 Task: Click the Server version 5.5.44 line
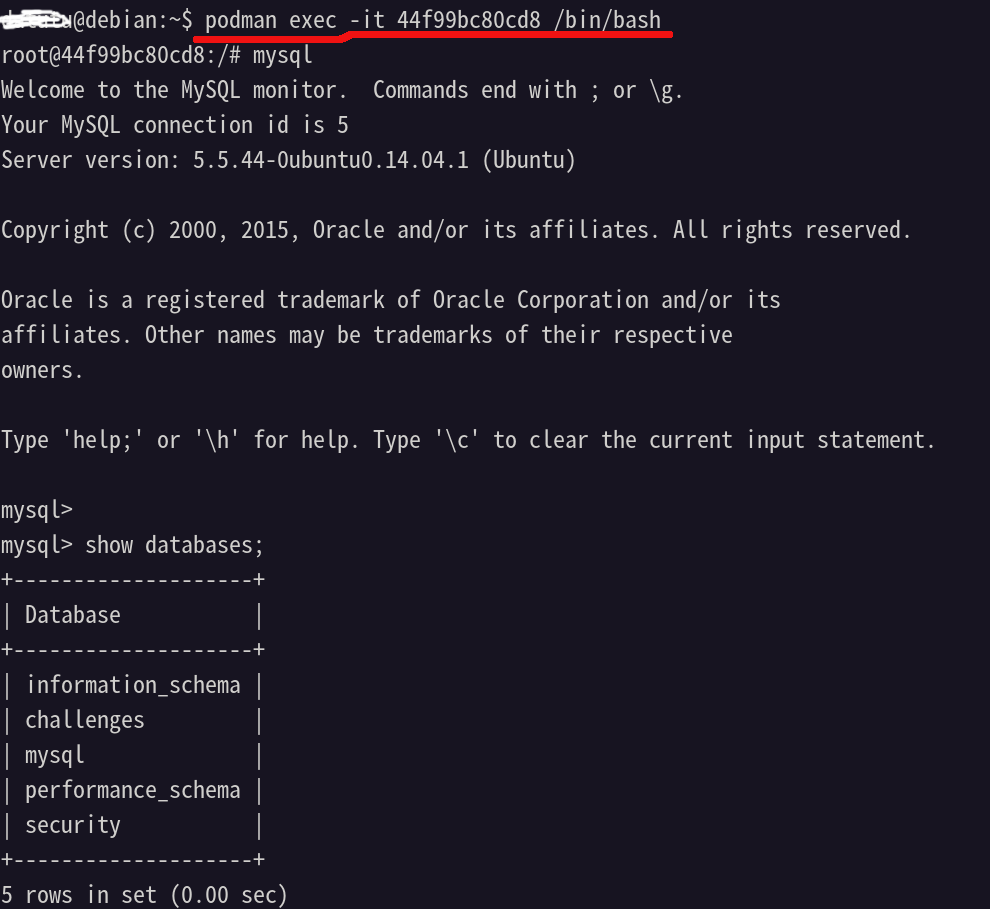[289, 160]
